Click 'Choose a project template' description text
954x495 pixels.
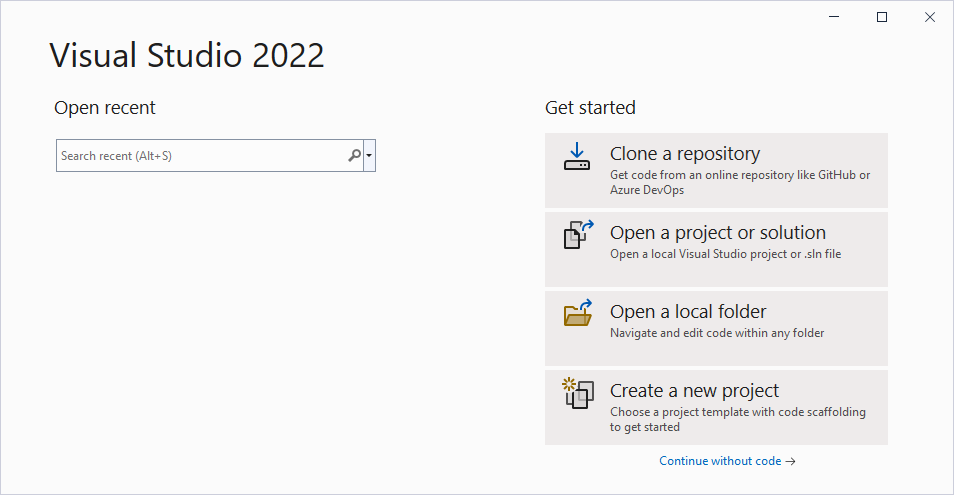click(x=737, y=420)
